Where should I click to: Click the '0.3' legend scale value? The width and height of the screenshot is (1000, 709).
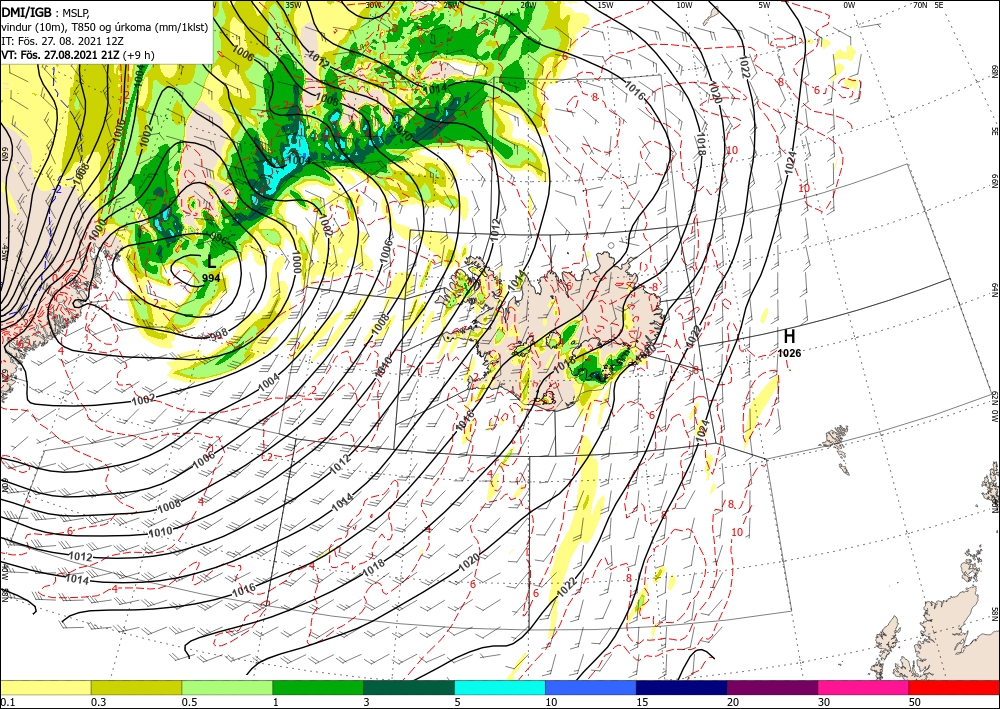tap(98, 702)
